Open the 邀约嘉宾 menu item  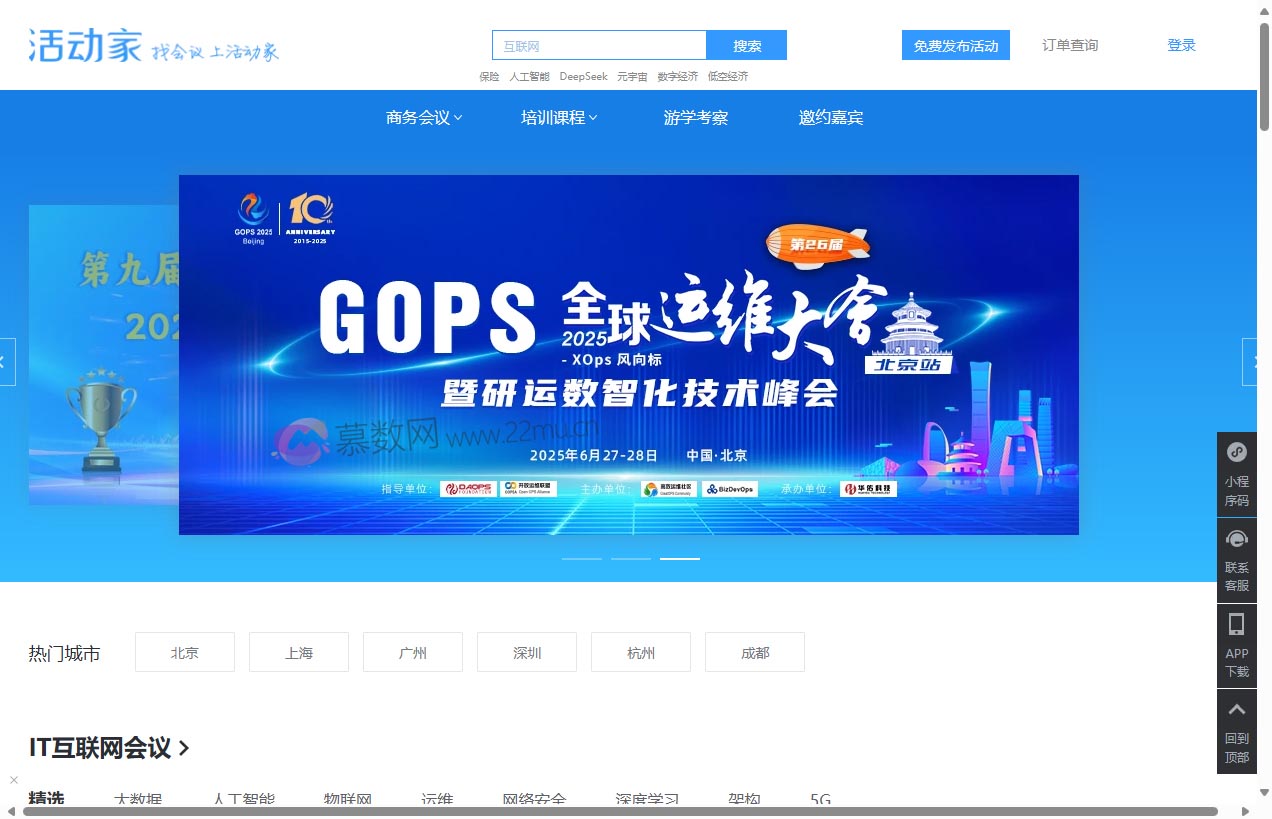click(831, 117)
